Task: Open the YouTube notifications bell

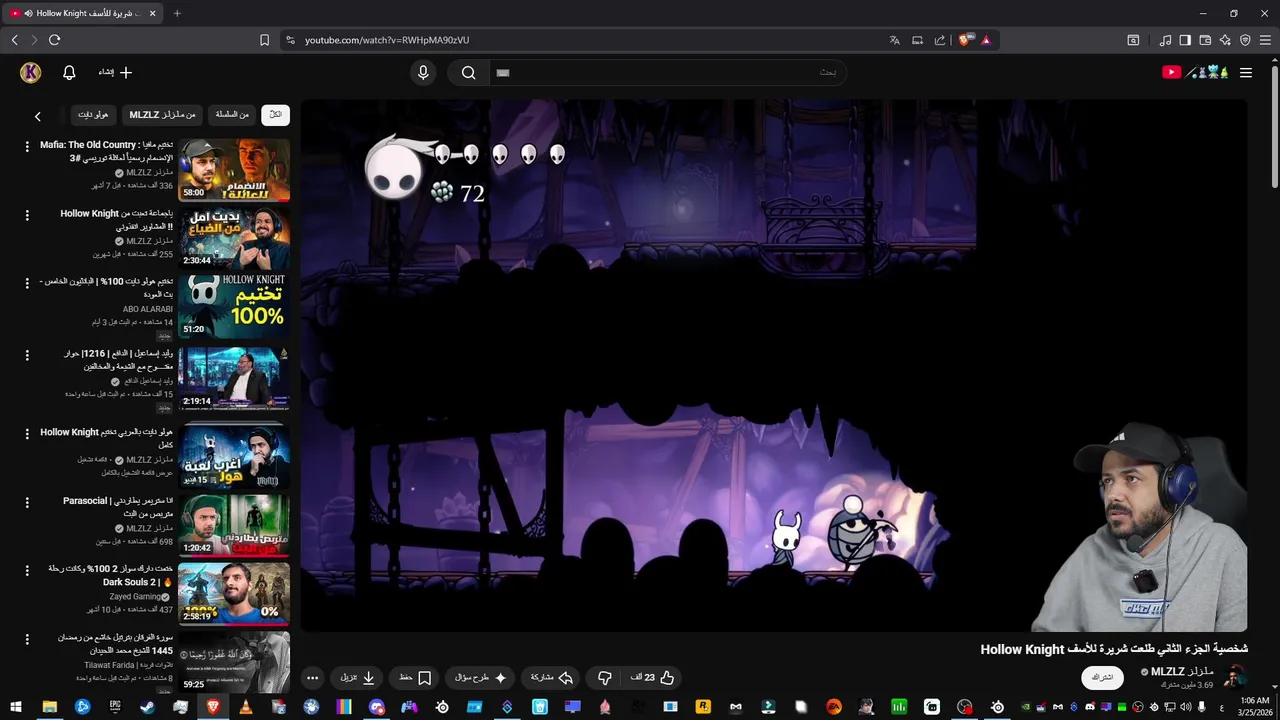Action: click(69, 72)
